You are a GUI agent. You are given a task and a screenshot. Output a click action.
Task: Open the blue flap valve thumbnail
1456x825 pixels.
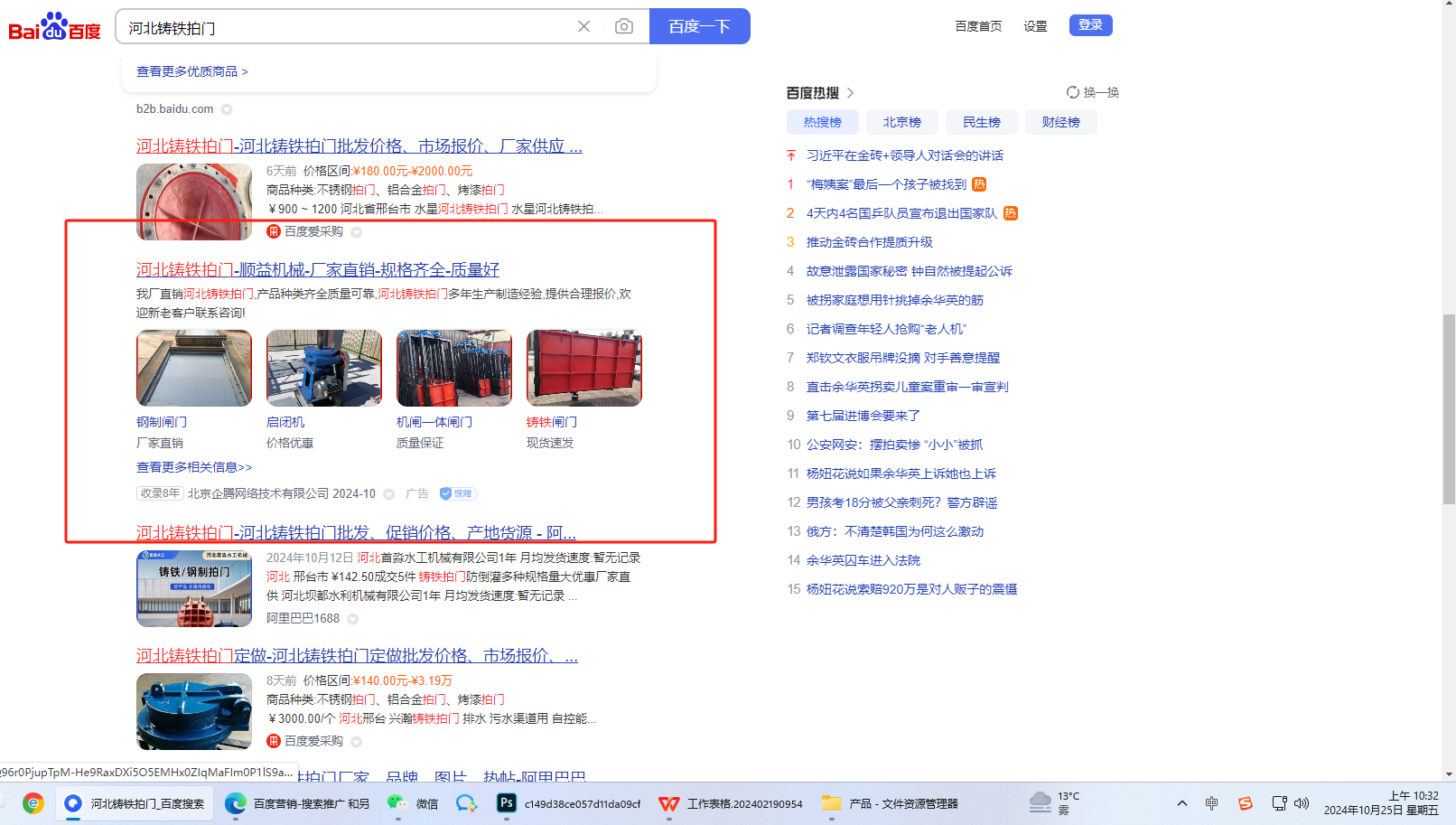[x=194, y=711]
